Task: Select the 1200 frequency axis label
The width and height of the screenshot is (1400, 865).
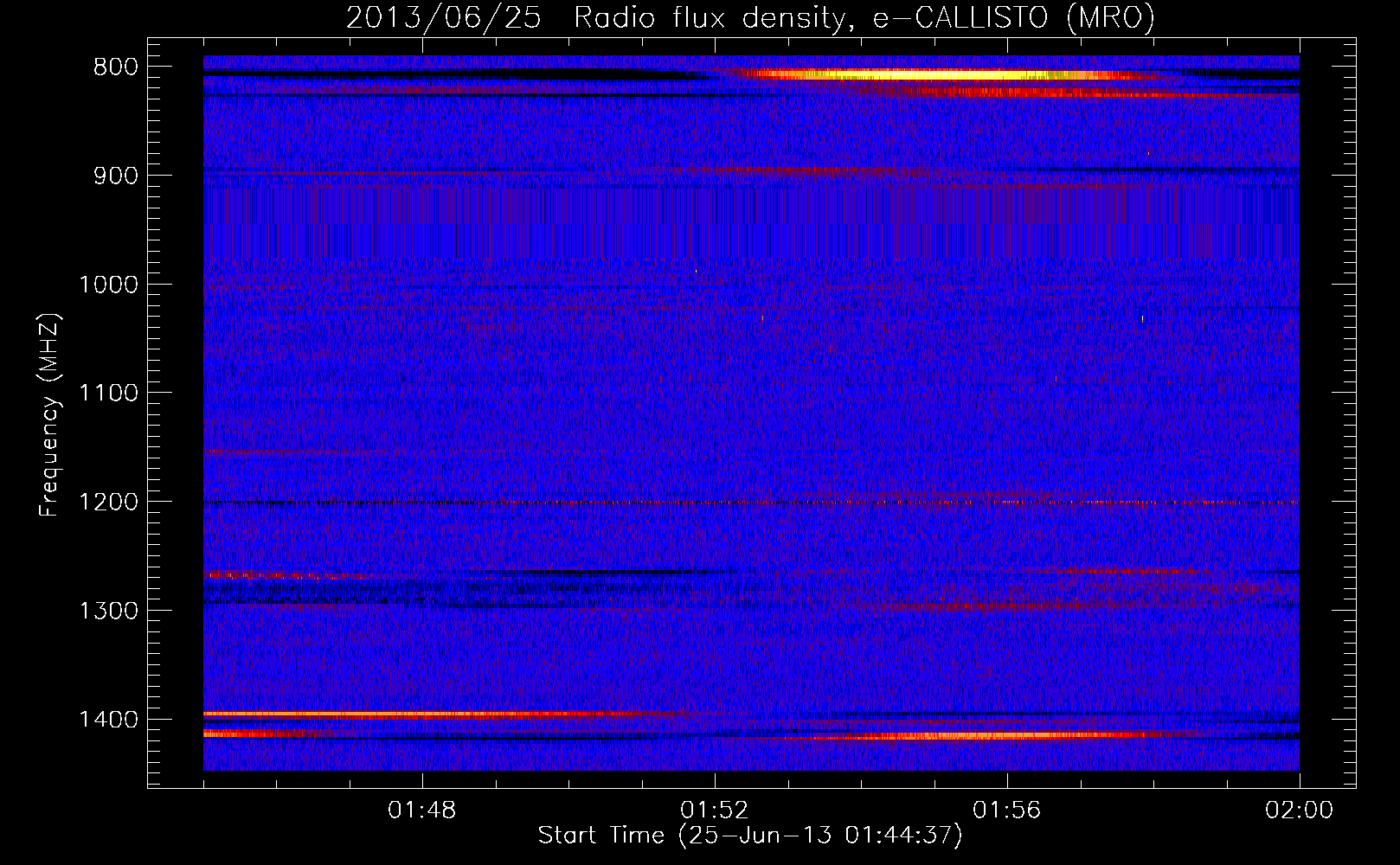Action: pos(108,503)
